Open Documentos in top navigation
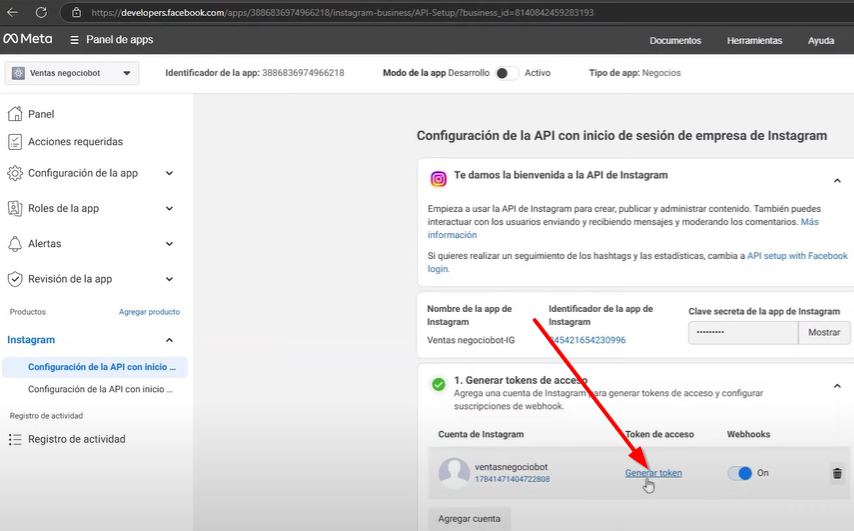The image size is (854, 531). click(x=675, y=40)
